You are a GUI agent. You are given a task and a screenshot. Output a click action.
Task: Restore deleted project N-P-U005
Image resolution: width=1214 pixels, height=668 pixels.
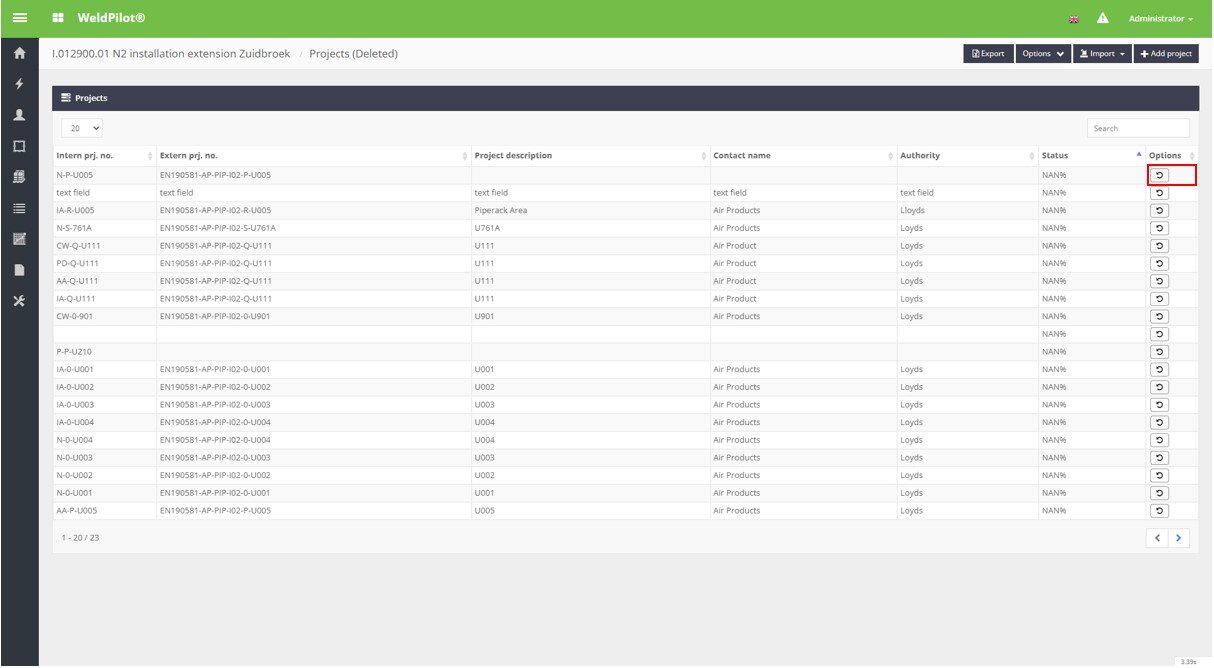point(1159,175)
